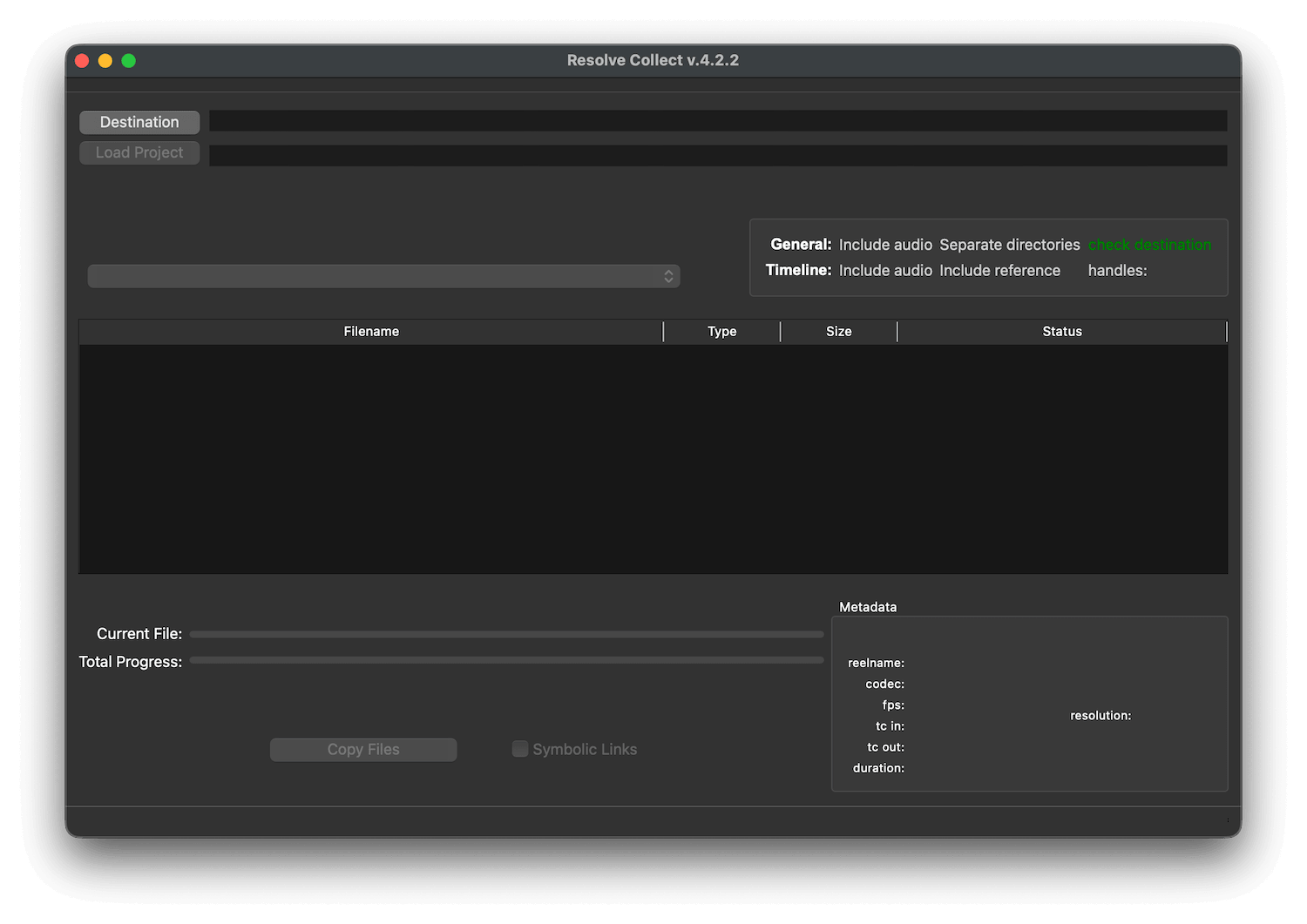
Task: Close the Resolve Collect window
Action: pos(82,60)
